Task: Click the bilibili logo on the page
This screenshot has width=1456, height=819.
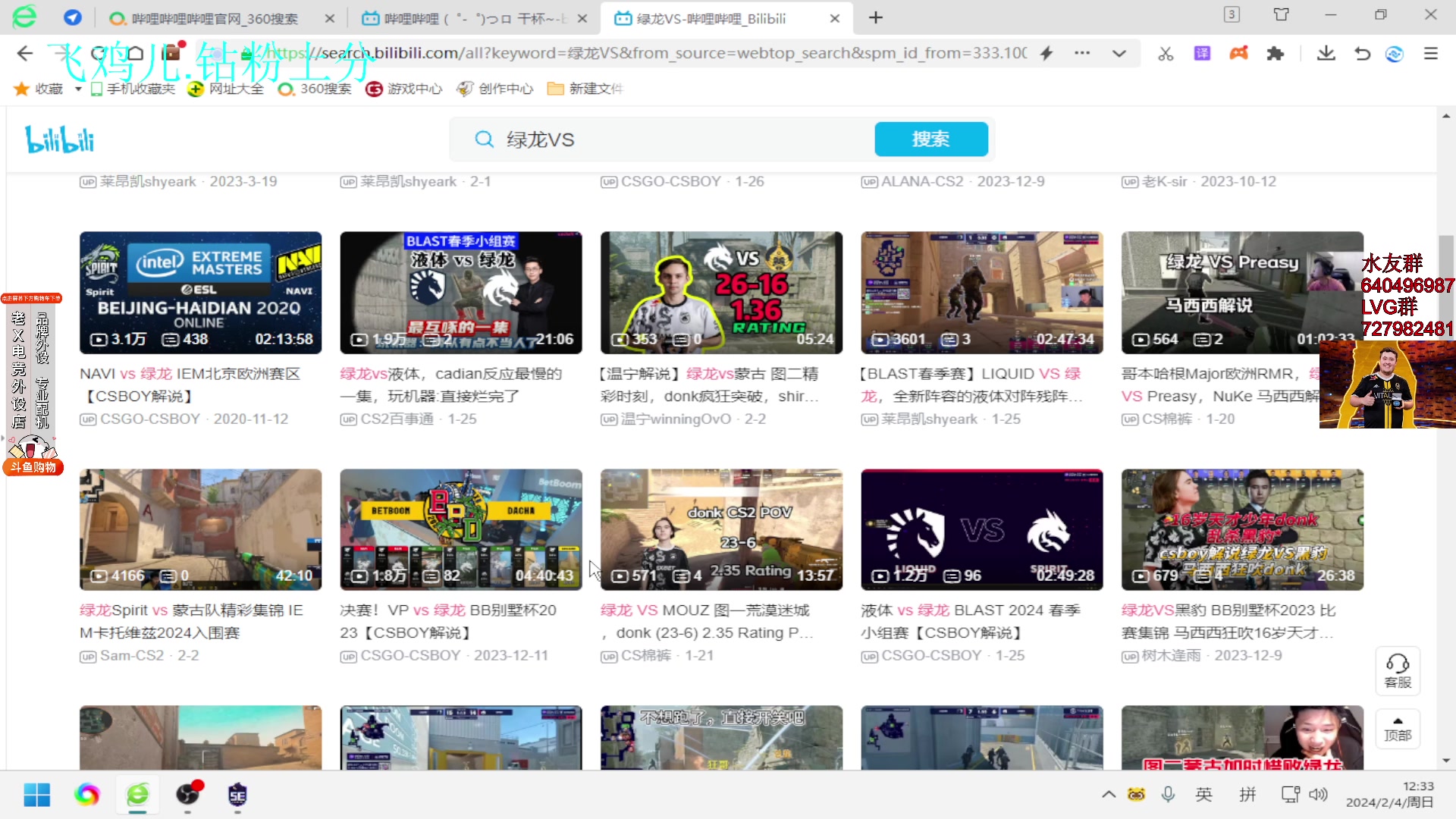Action: coord(58,139)
